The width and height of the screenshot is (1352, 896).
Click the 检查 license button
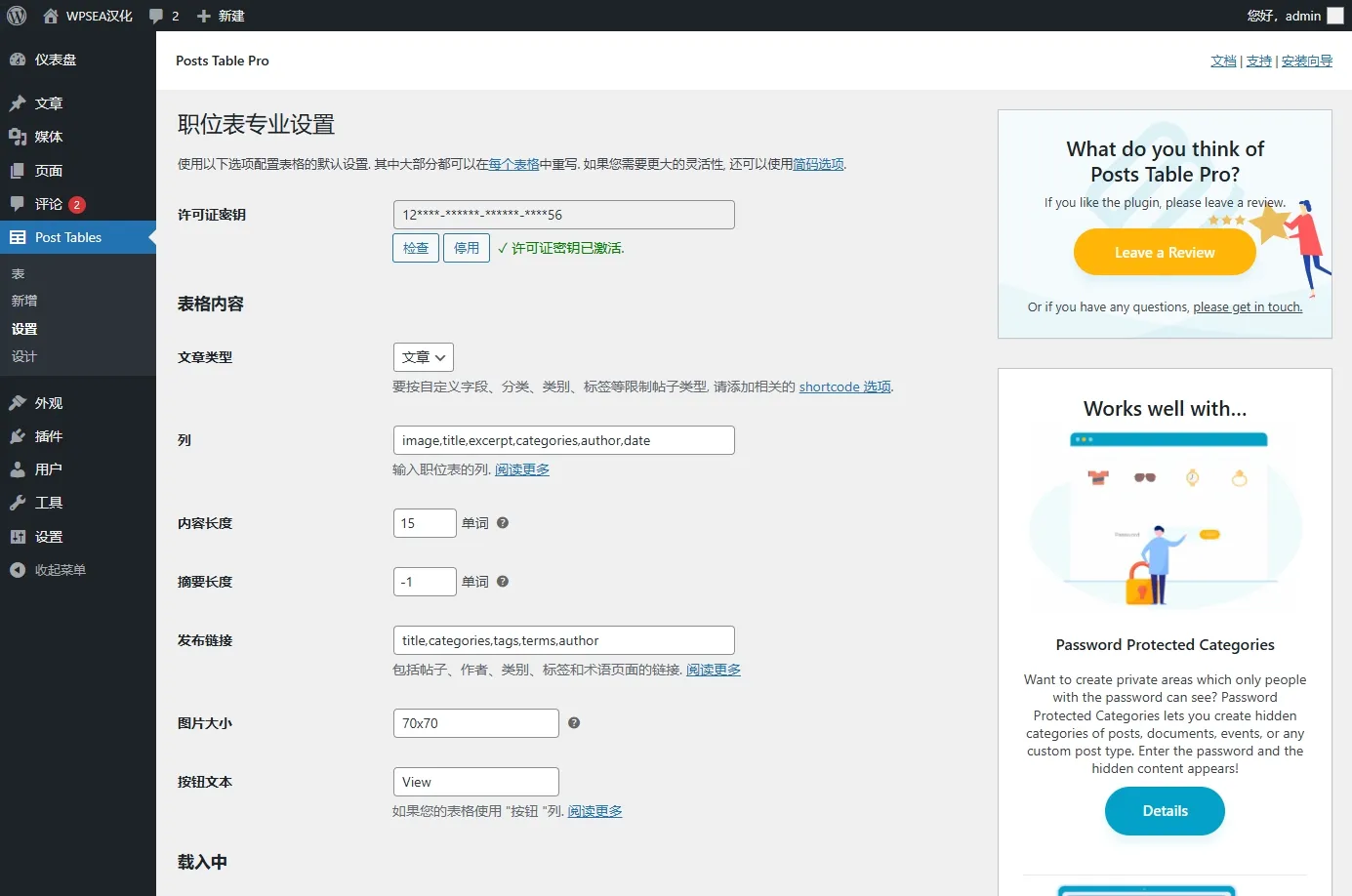416,248
